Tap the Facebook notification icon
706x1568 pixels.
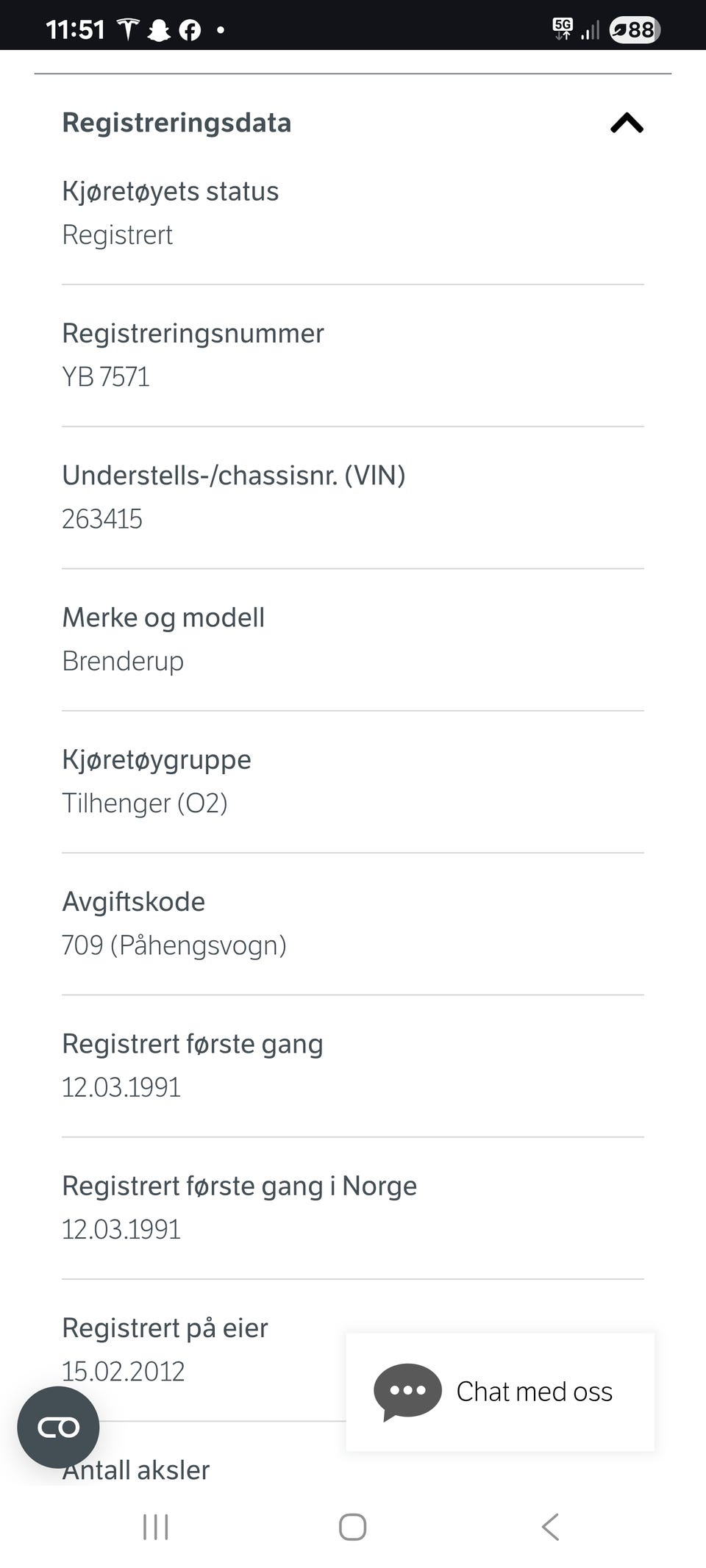190,30
